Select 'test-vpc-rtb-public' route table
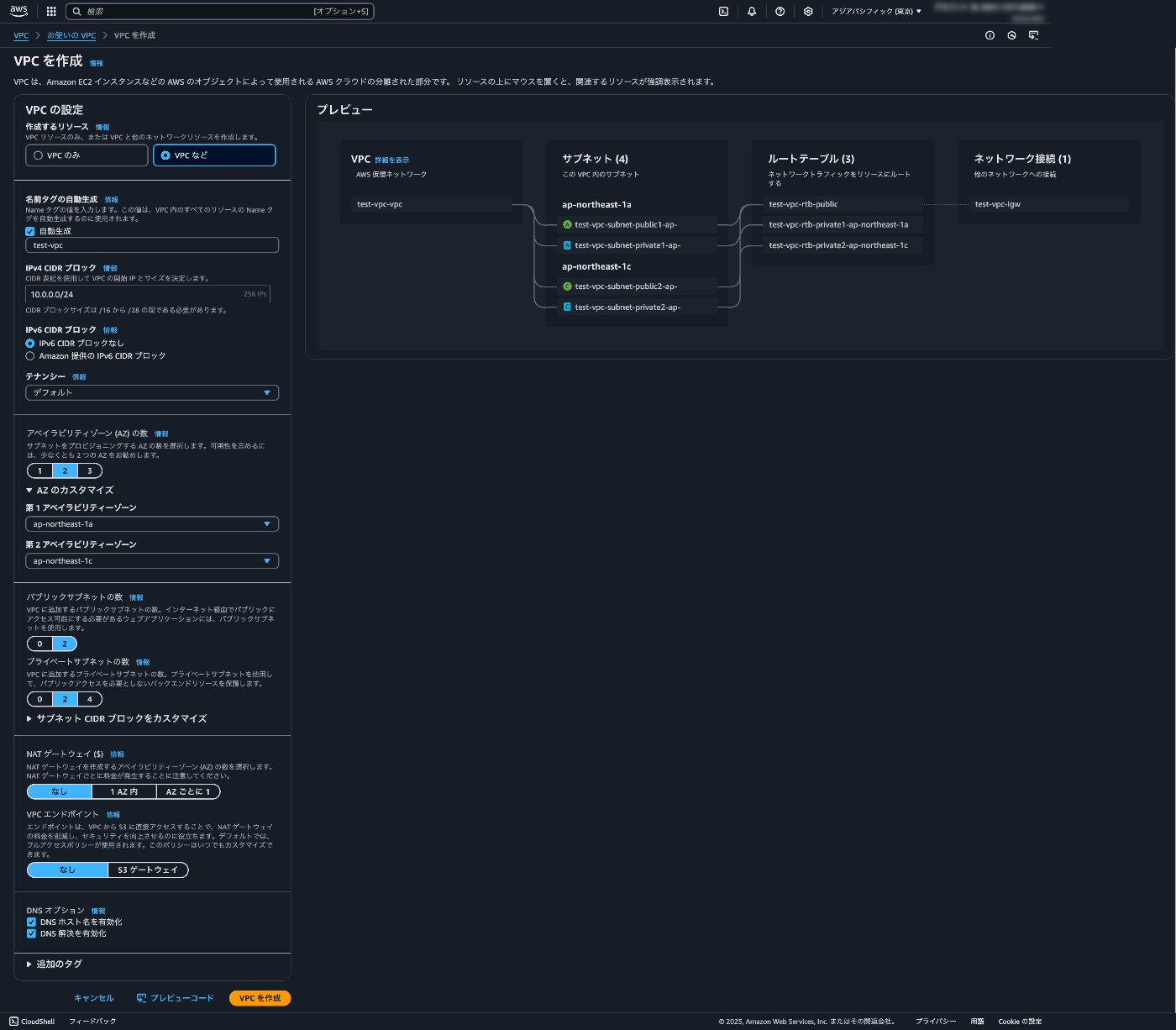Screen dimensions: 1176x1030 [x=843, y=204]
